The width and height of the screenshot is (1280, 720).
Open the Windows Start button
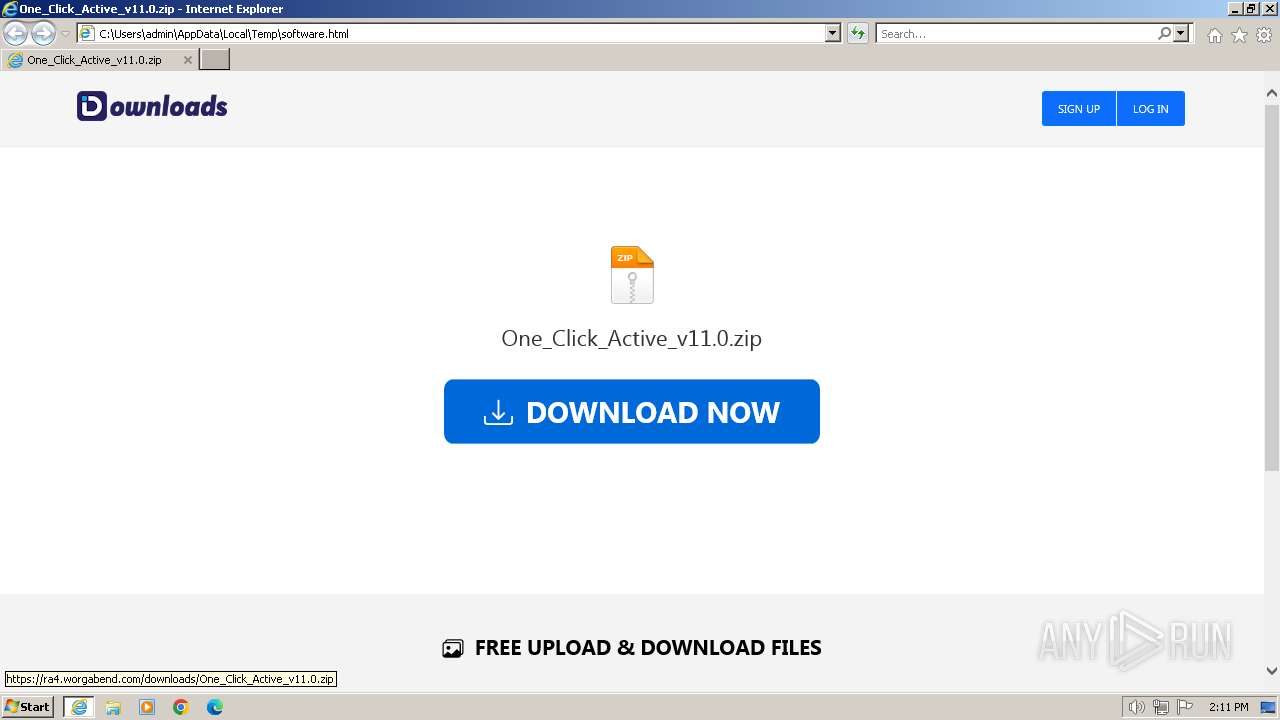[x=28, y=707]
